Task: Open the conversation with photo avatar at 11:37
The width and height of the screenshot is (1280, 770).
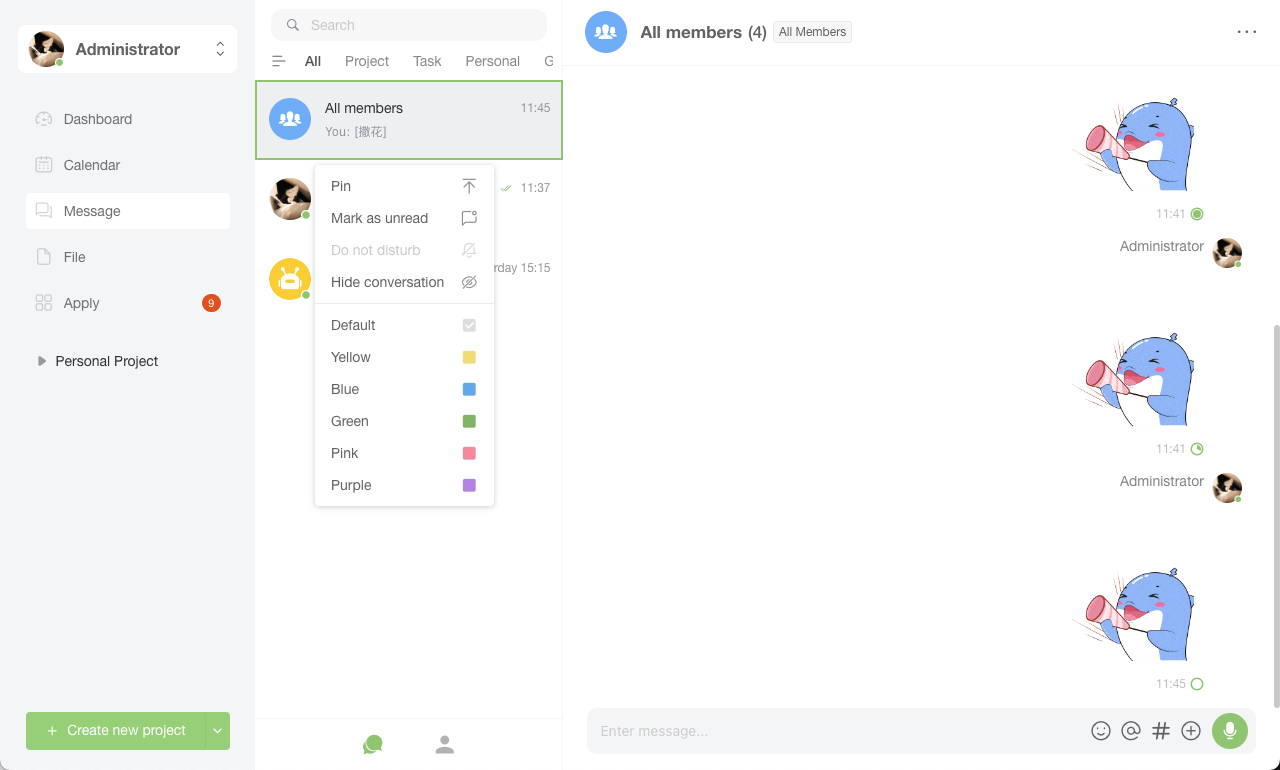Action: tap(290, 199)
